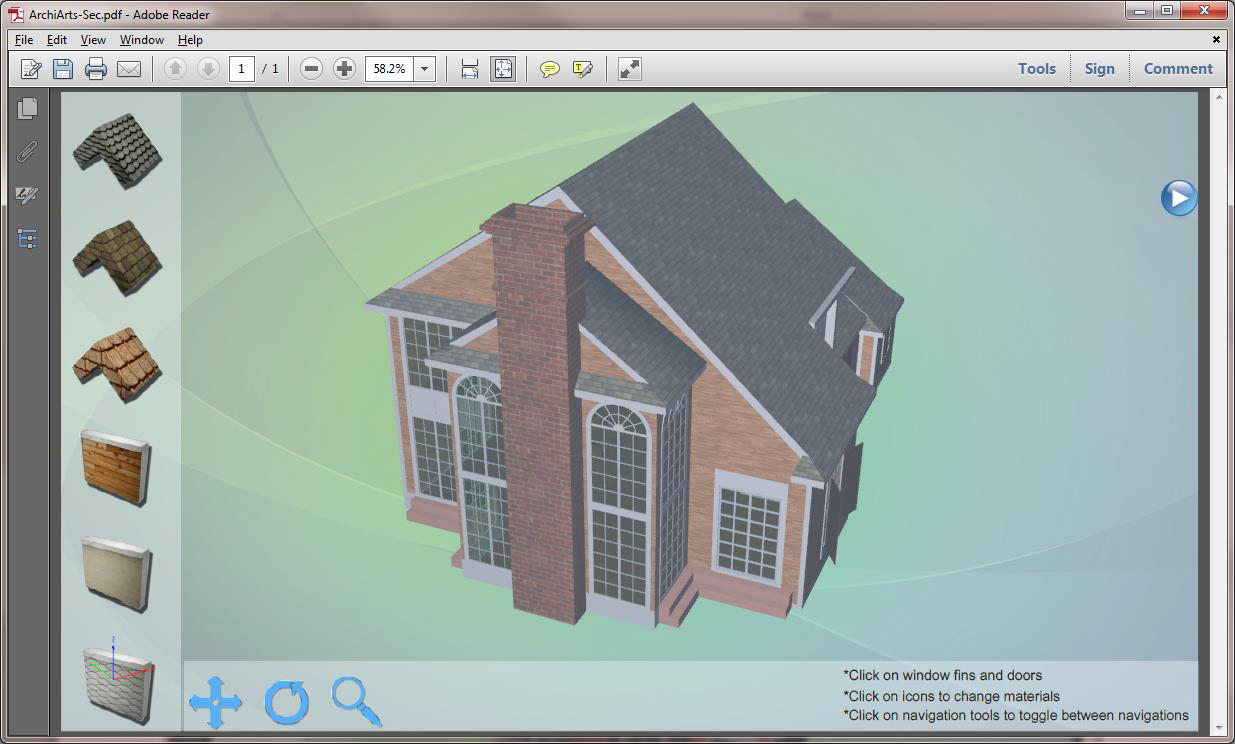Save the file using the floppy disk icon

point(63,69)
